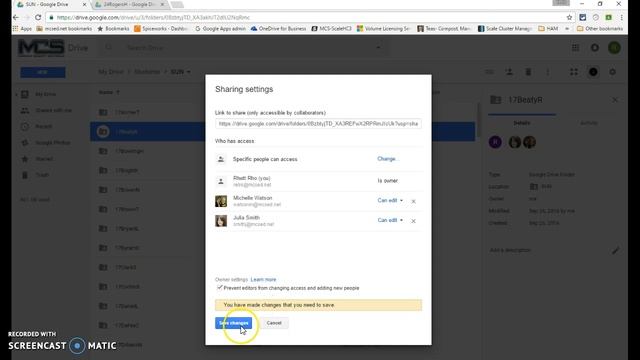
Task: Open the Google apps grid
Action: tap(575, 48)
